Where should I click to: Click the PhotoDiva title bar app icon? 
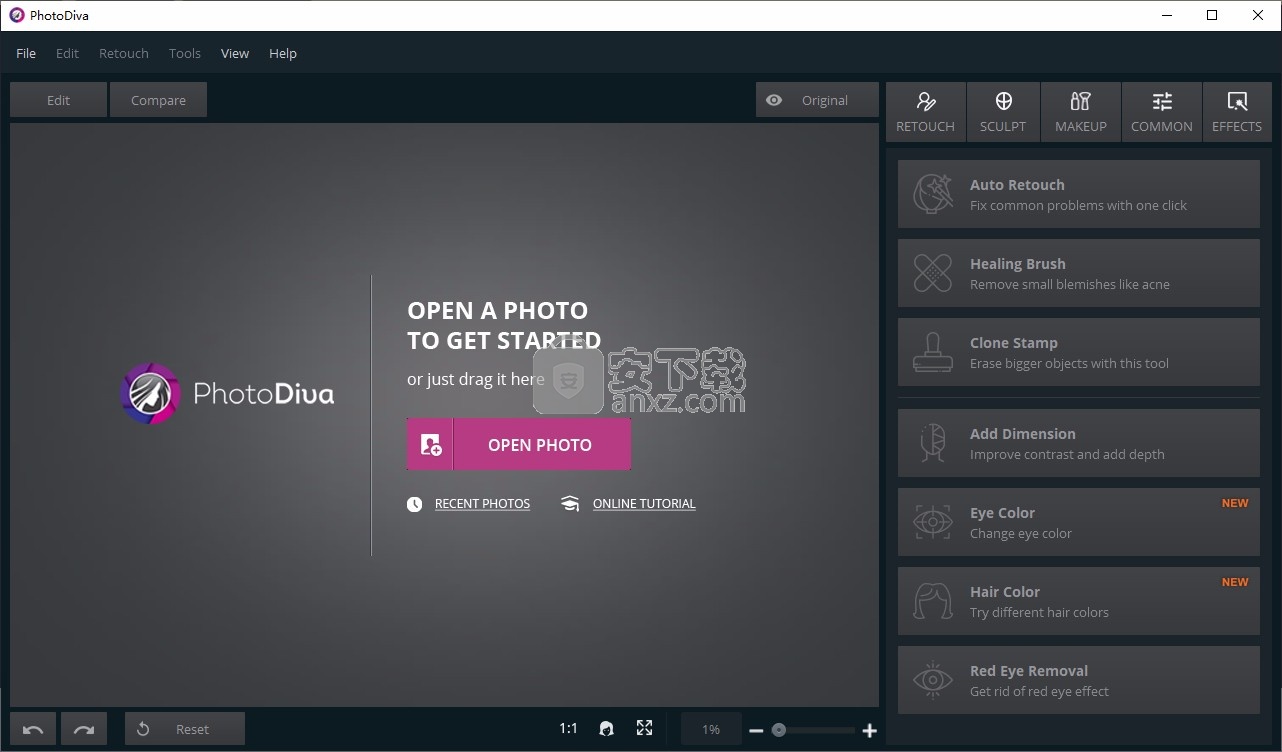(16, 15)
